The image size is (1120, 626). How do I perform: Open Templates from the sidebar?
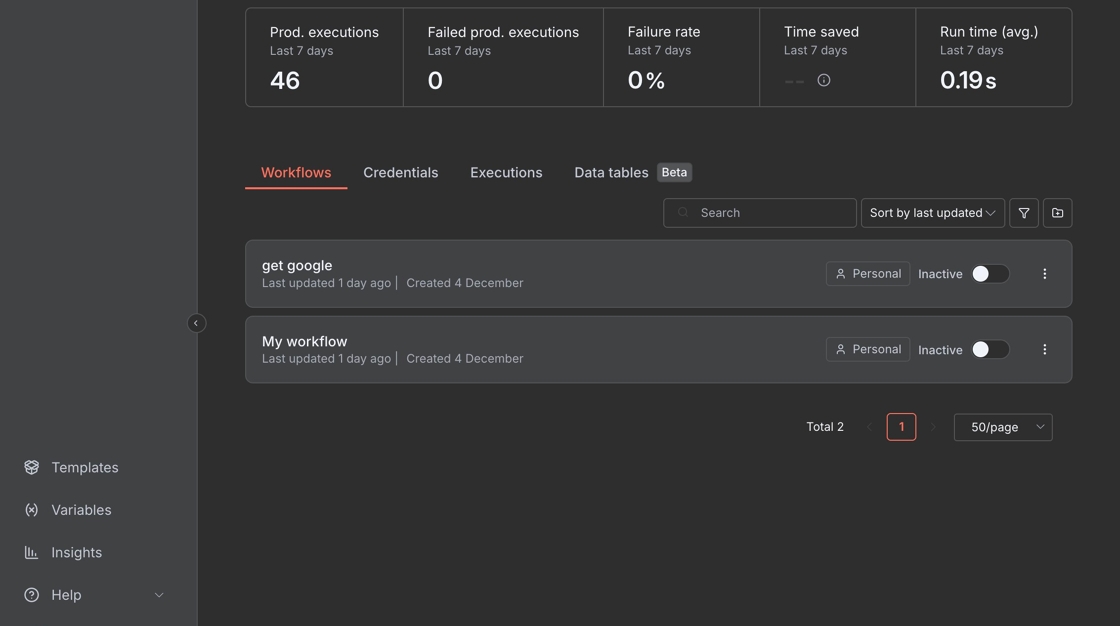pos(84,468)
